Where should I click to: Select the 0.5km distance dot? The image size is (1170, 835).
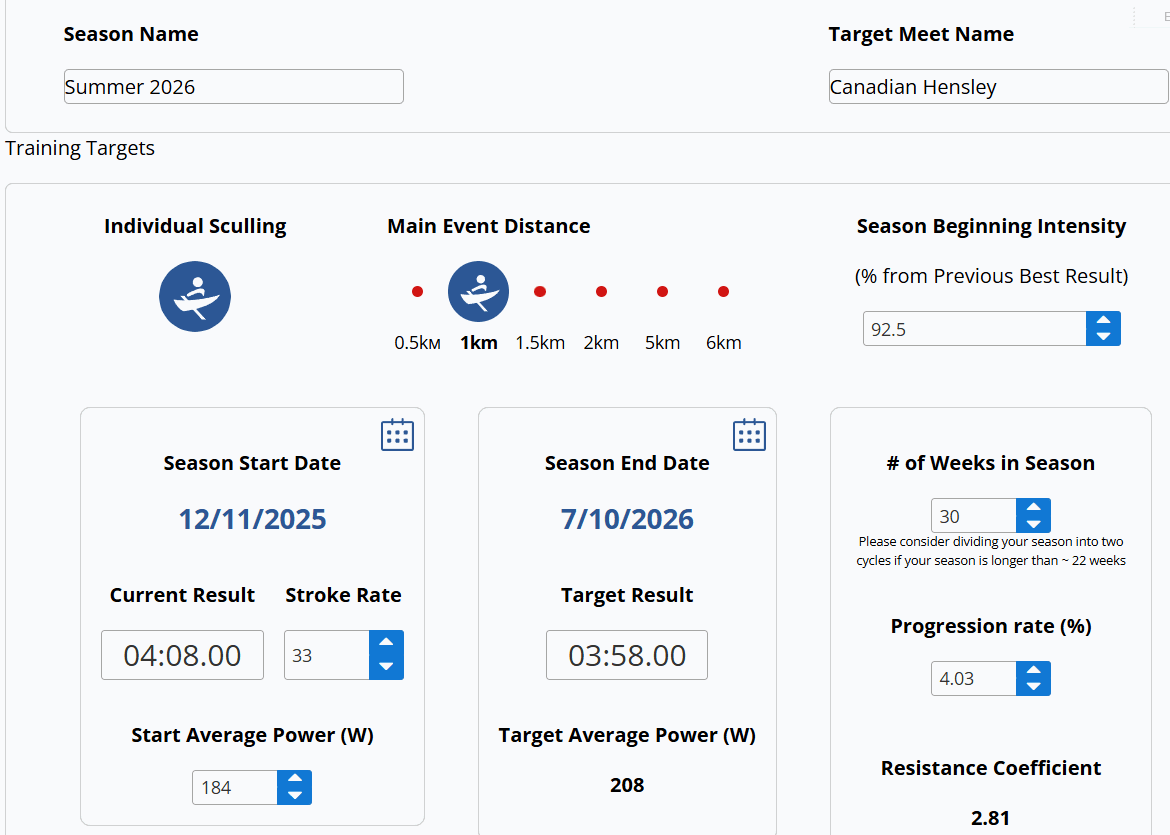point(417,292)
